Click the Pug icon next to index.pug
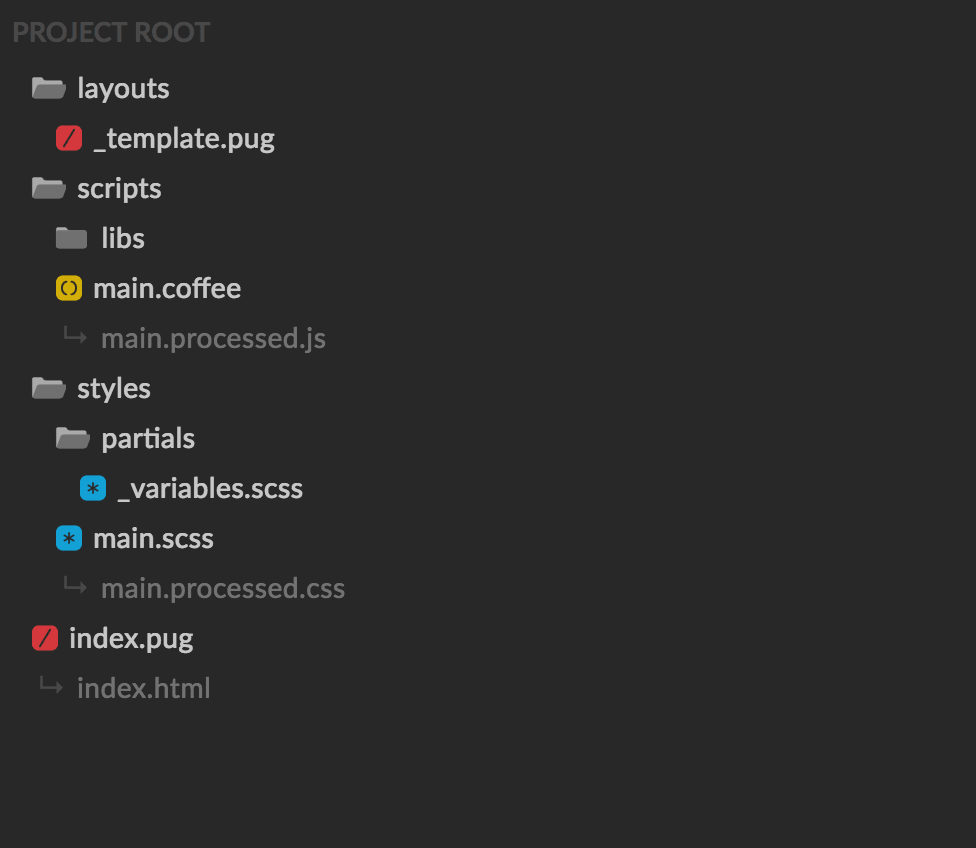This screenshot has height=848, width=976. [45, 638]
